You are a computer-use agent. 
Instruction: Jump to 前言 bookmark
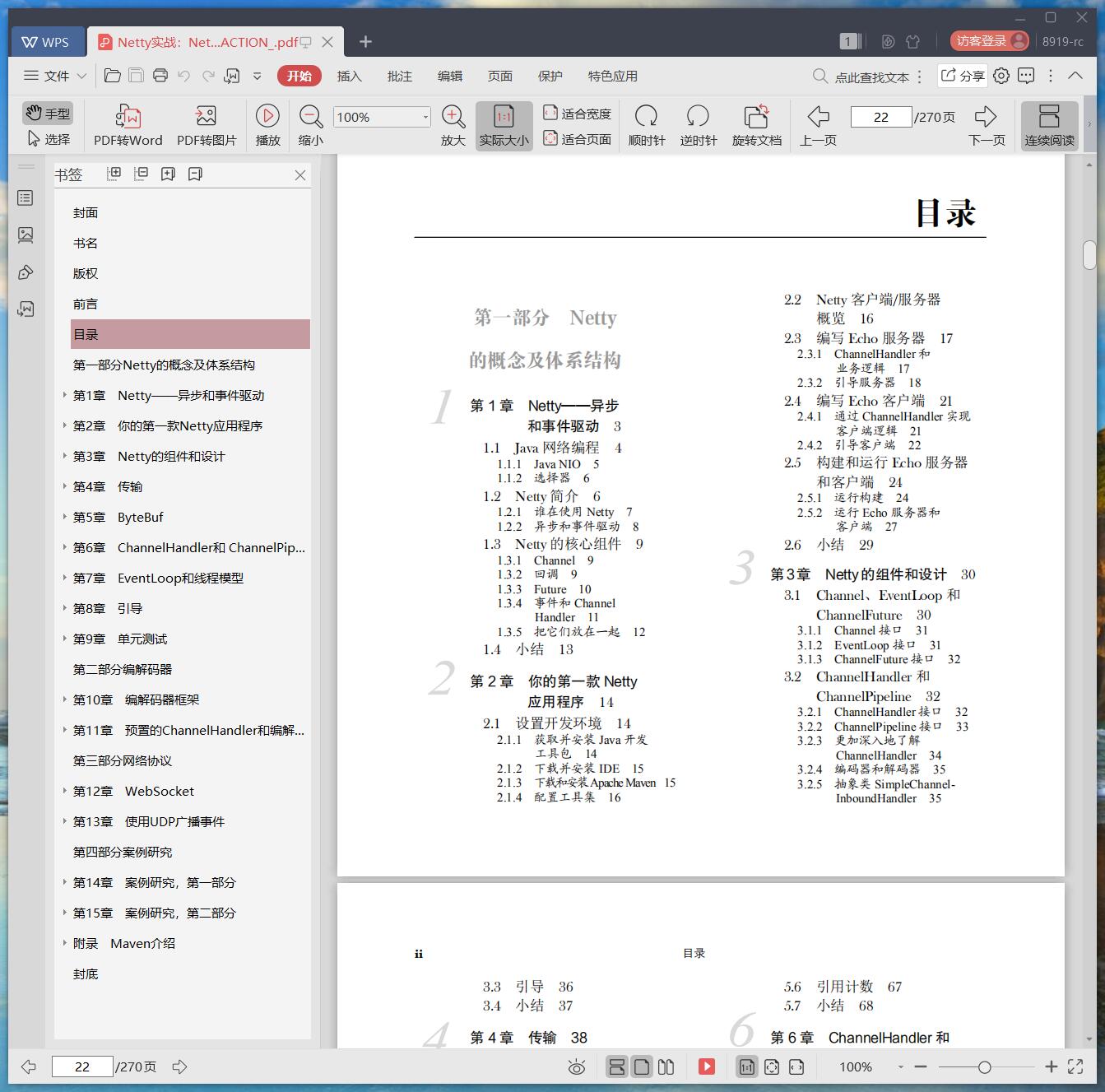pyautogui.click(x=86, y=304)
